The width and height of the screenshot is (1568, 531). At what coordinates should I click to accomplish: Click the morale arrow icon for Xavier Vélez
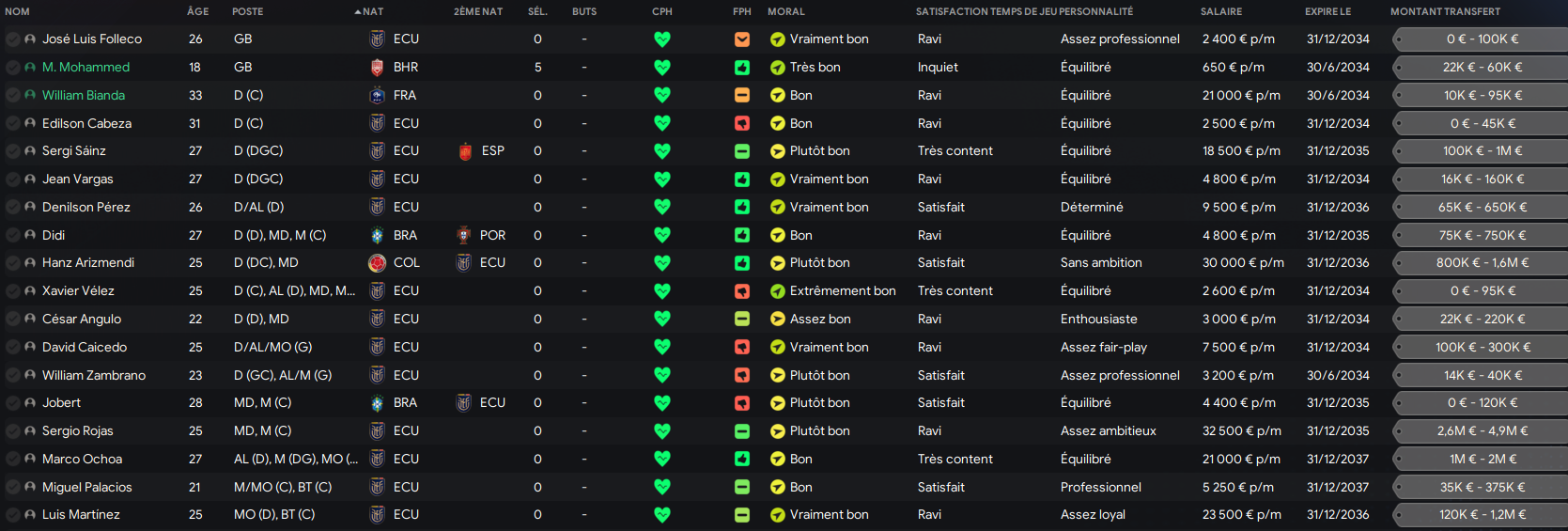tap(777, 291)
